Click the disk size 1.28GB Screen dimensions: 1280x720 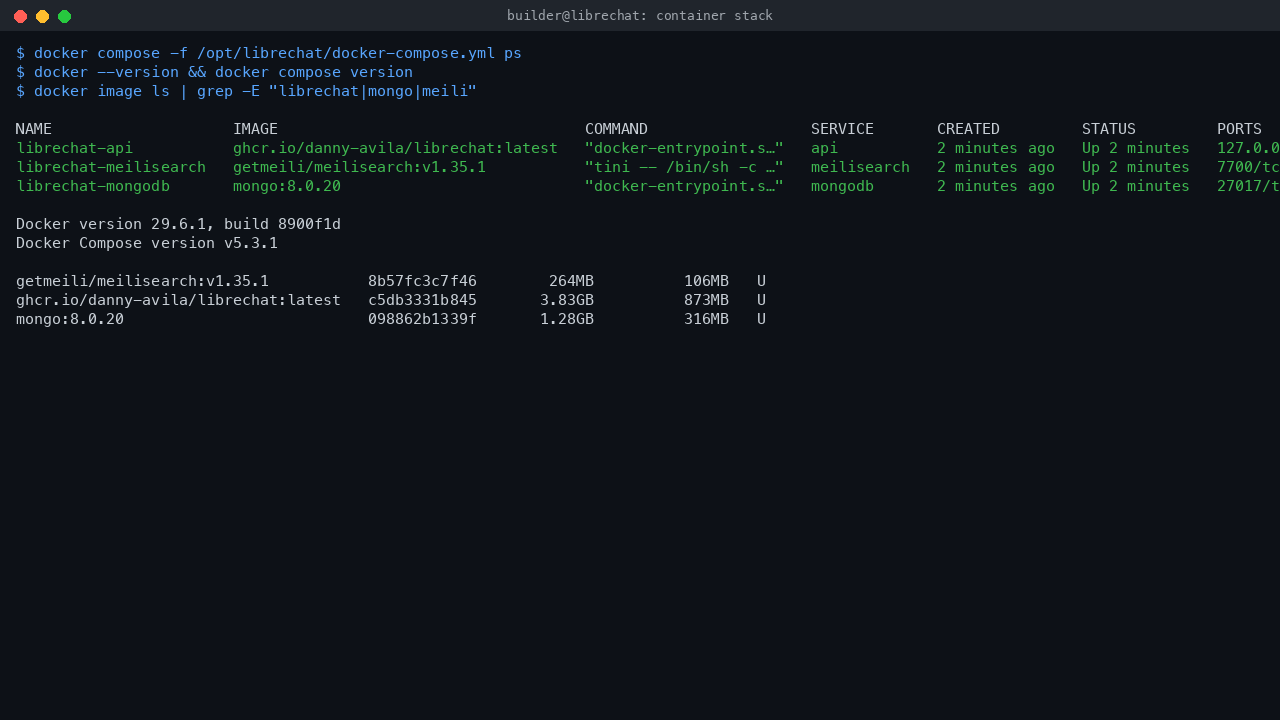(x=567, y=319)
